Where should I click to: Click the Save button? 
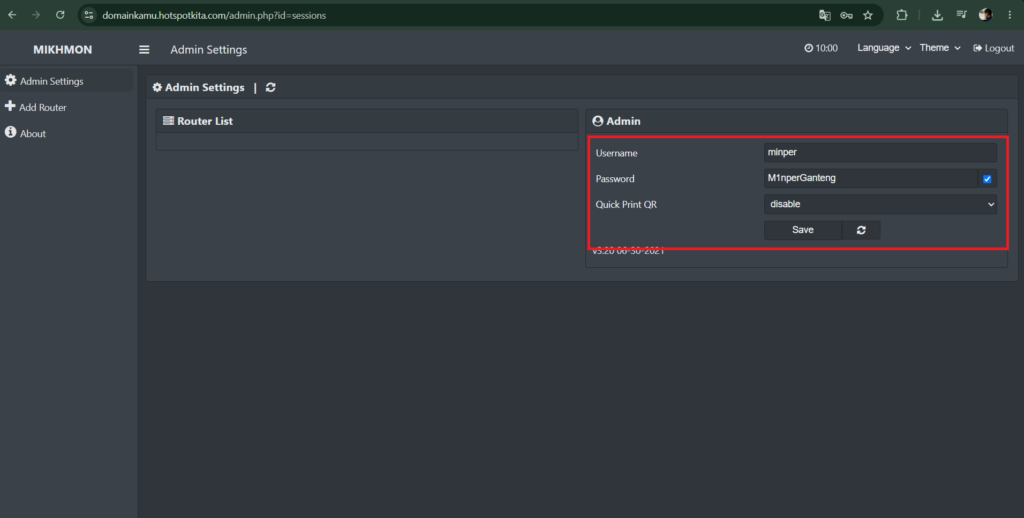[x=803, y=230]
